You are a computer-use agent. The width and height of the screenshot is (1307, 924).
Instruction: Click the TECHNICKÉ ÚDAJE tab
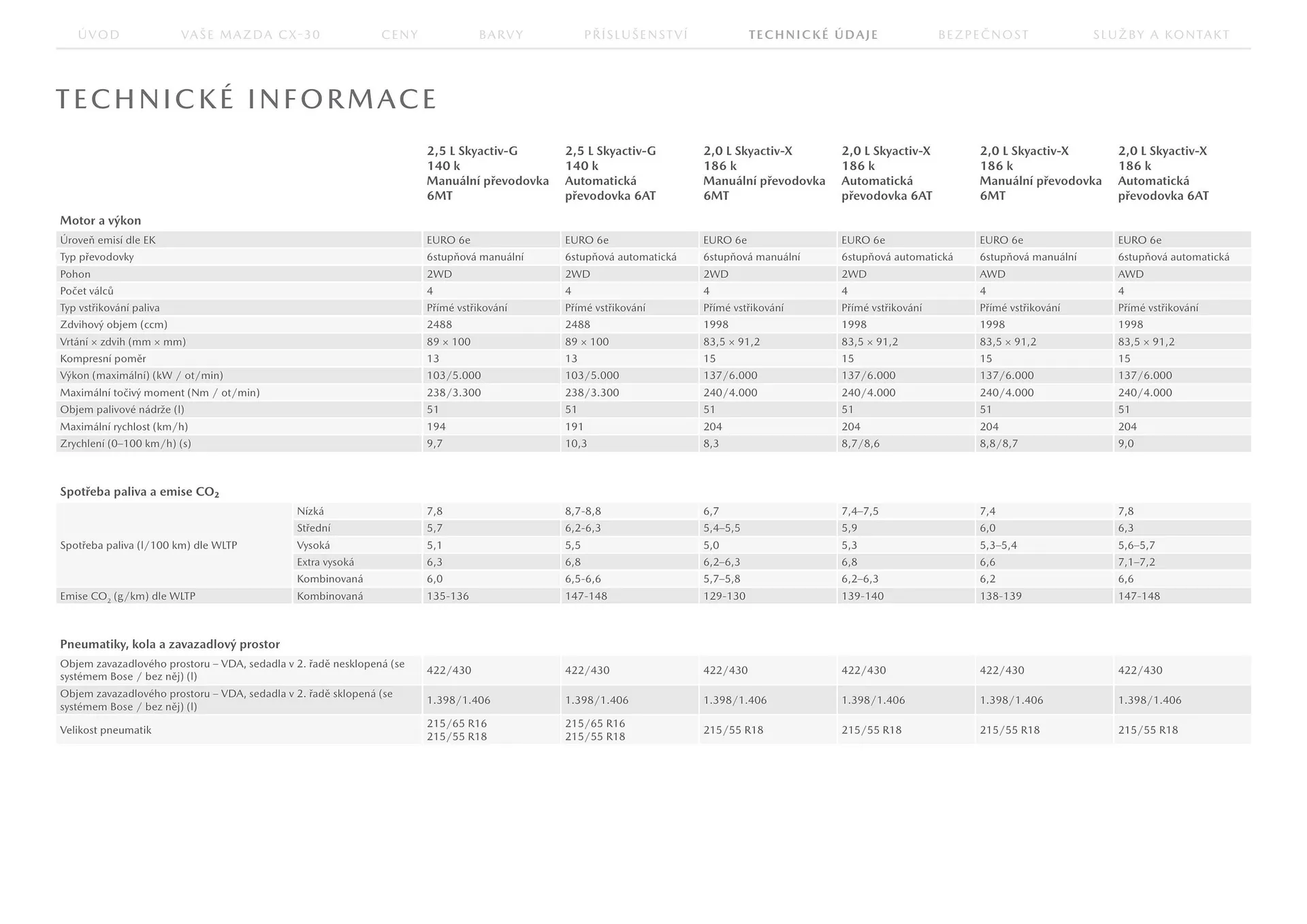813,35
